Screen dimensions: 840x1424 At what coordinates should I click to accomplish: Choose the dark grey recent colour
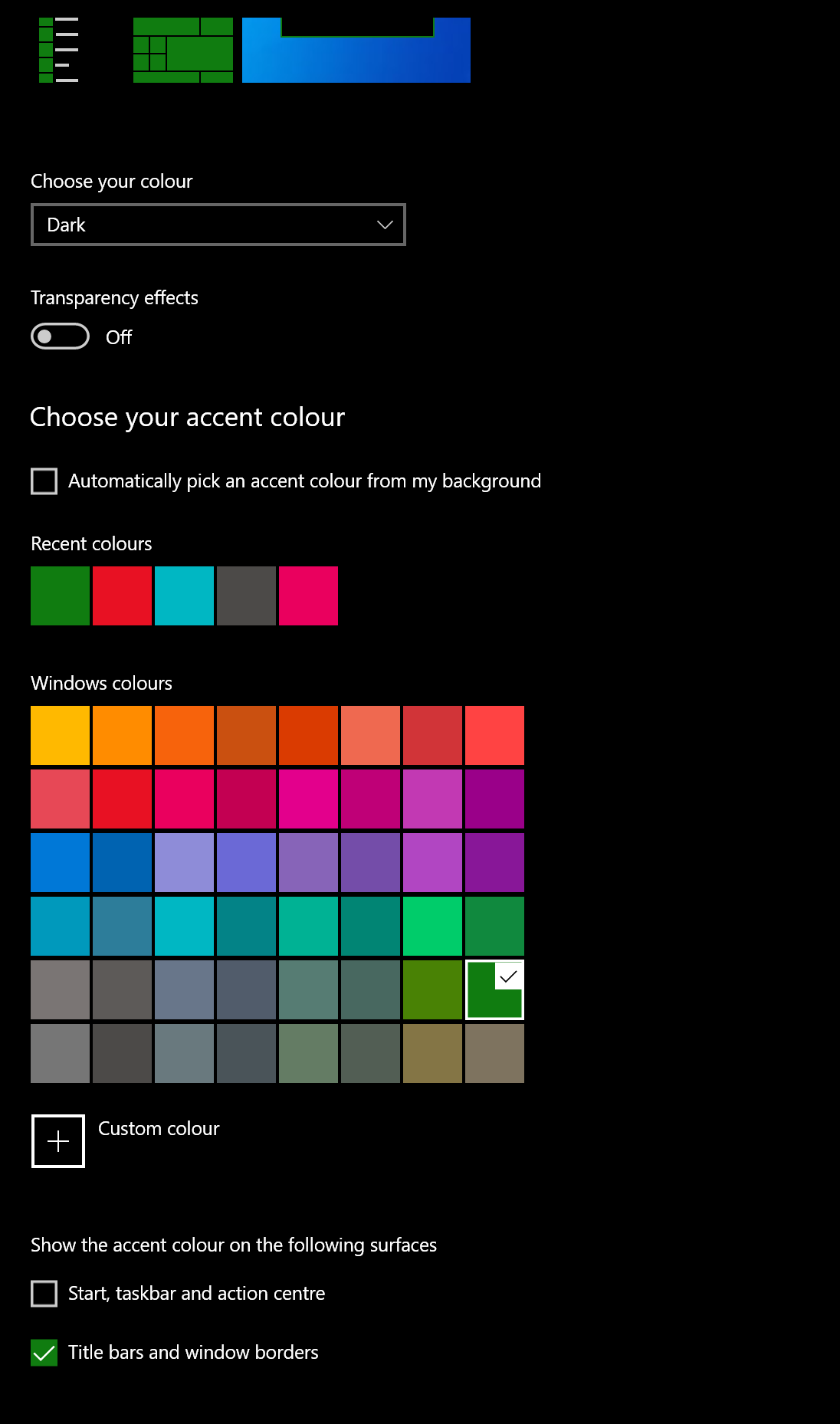(247, 596)
